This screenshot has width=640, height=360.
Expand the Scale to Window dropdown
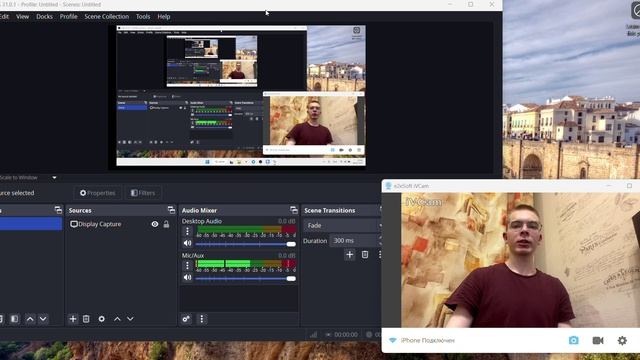(54, 178)
